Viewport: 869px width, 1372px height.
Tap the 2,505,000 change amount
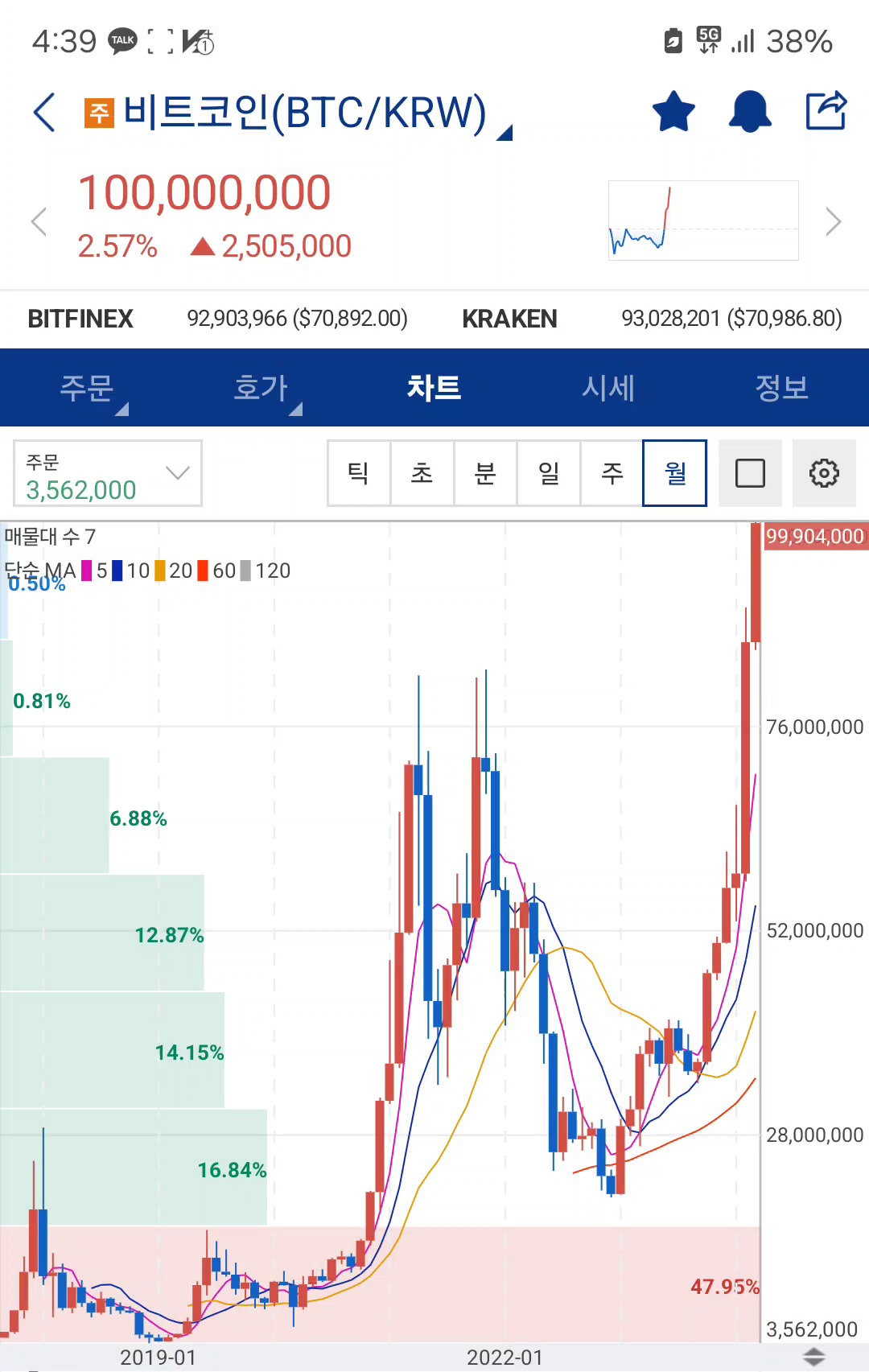pyautogui.click(x=286, y=246)
